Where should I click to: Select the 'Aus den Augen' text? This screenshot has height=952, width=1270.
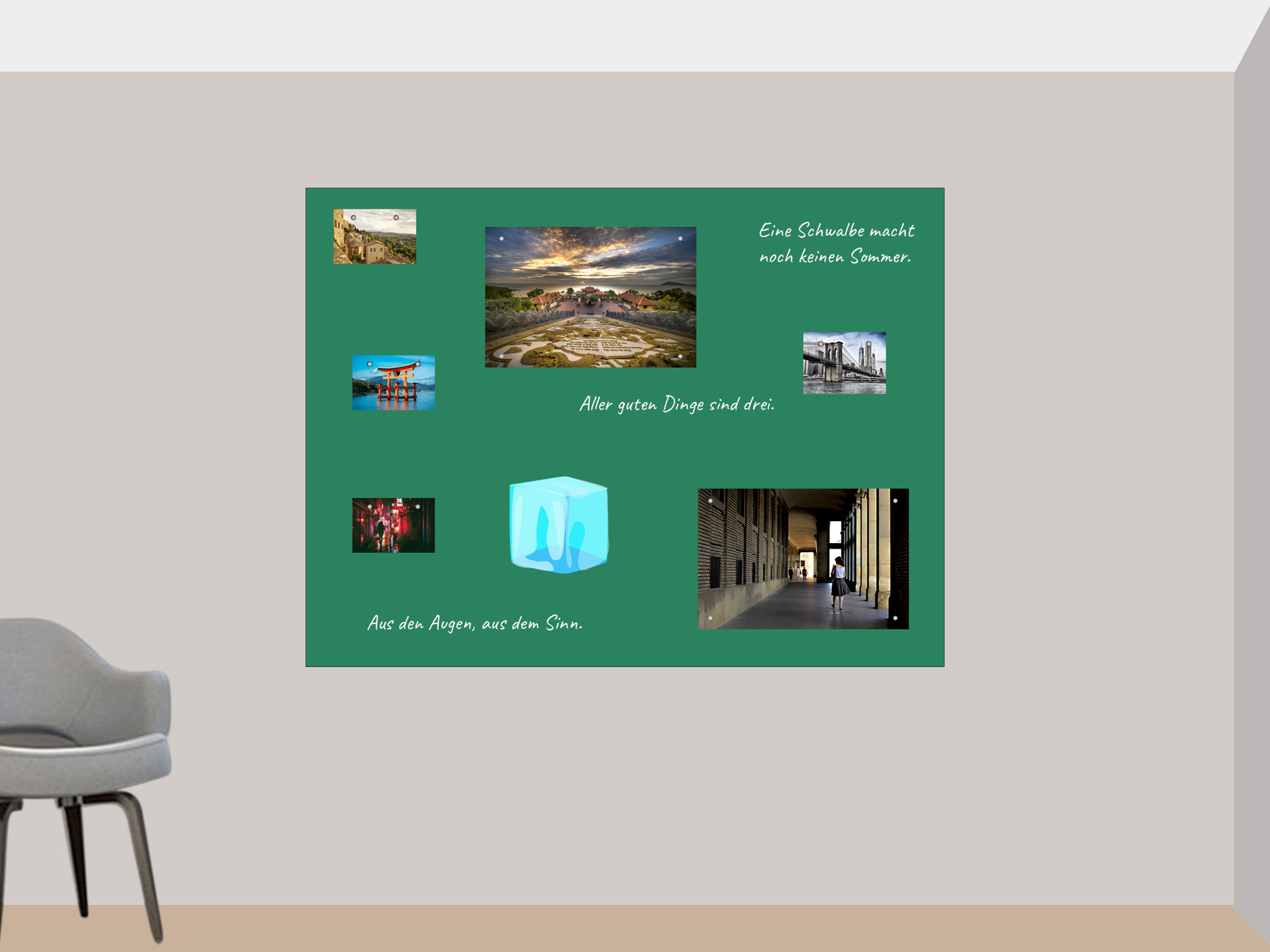point(475,623)
